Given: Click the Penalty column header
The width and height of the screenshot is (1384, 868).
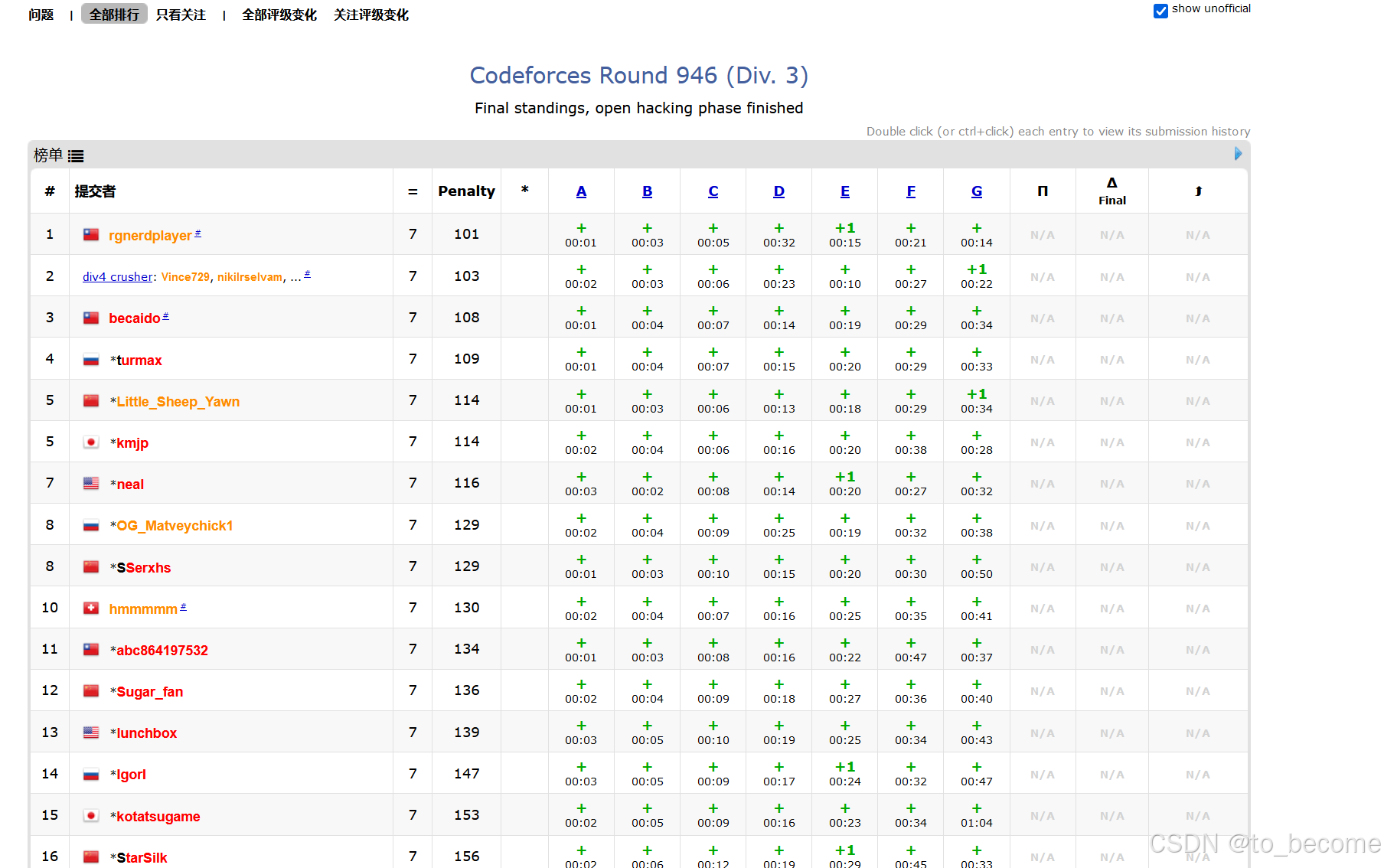Looking at the screenshot, I should (x=467, y=191).
